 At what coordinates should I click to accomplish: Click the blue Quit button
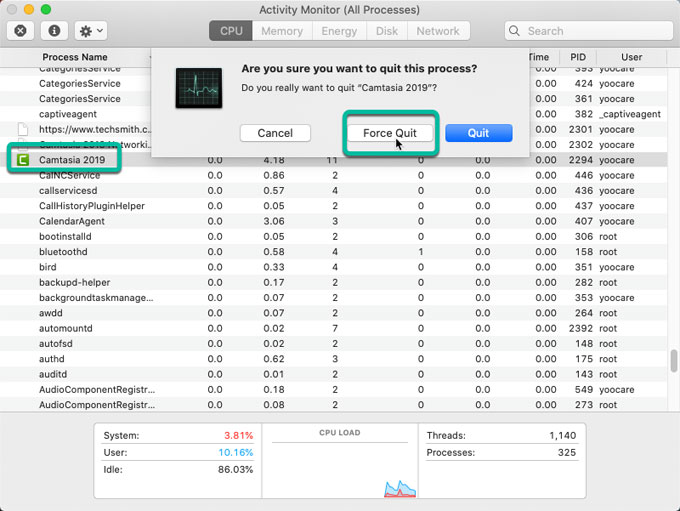click(478, 133)
